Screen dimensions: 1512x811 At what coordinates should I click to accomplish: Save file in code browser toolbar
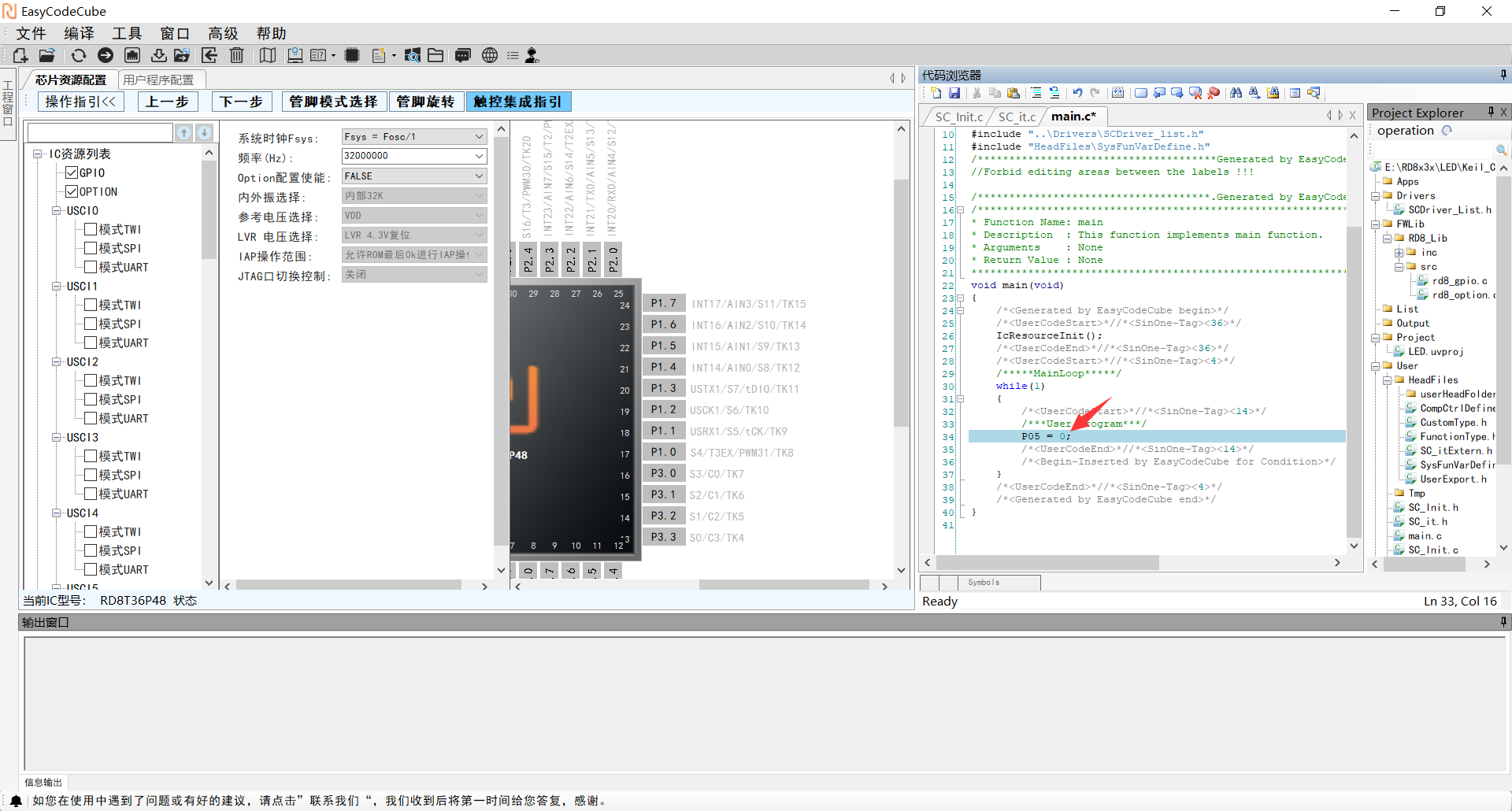[x=954, y=93]
